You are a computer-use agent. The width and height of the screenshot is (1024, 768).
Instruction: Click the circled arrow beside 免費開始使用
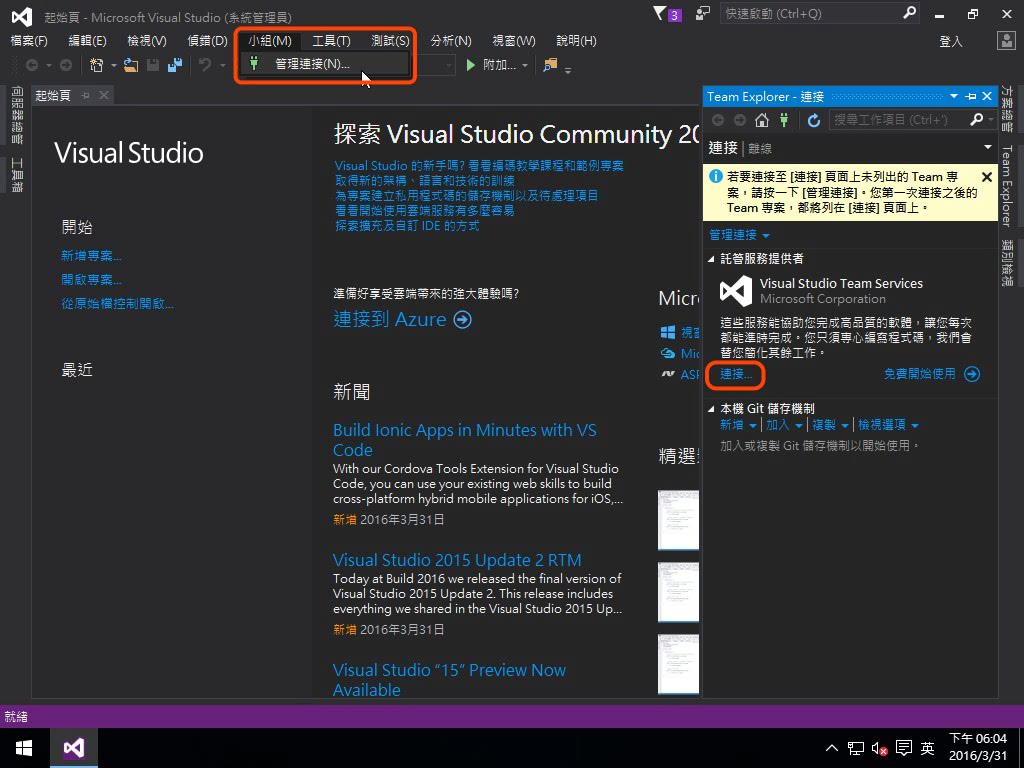[x=972, y=374]
